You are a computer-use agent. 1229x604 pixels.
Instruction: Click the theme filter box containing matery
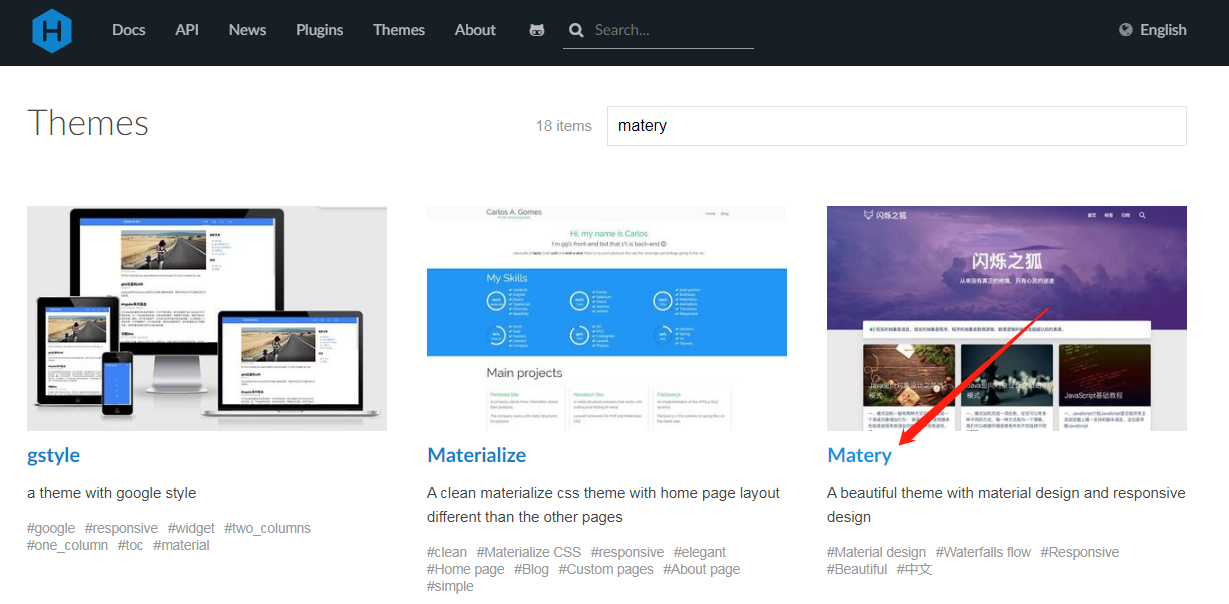(x=896, y=126)
